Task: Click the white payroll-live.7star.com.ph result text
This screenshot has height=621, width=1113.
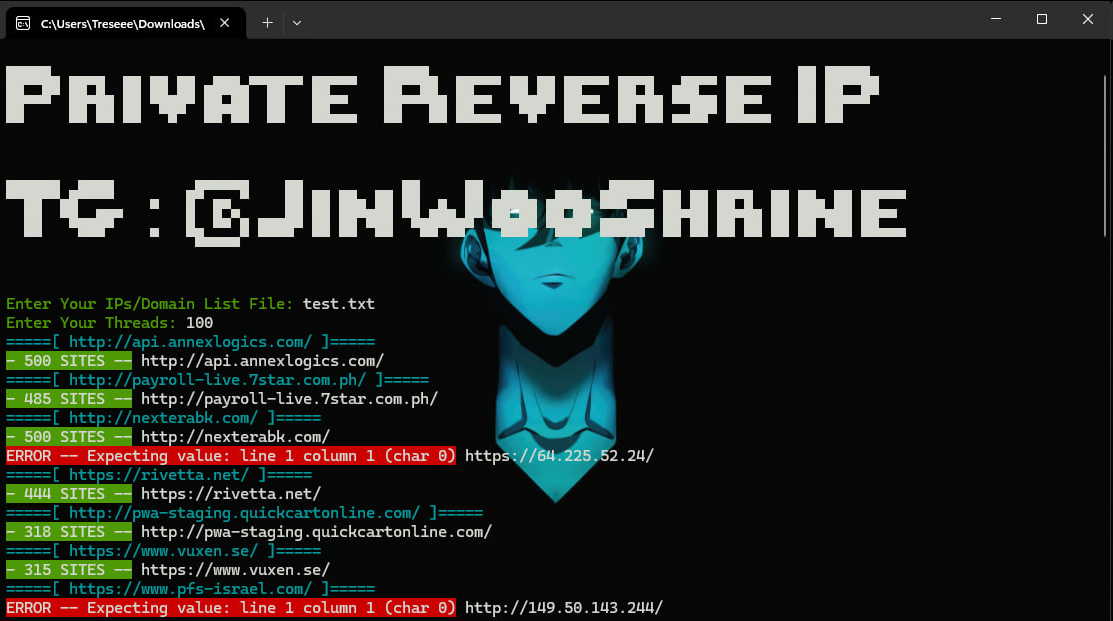Action: (x=290, y=399)
